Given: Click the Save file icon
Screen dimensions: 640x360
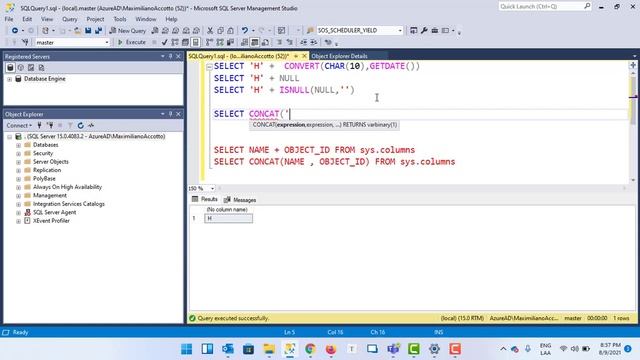Looking at the screenshot, I should click(x=88, y=31).
